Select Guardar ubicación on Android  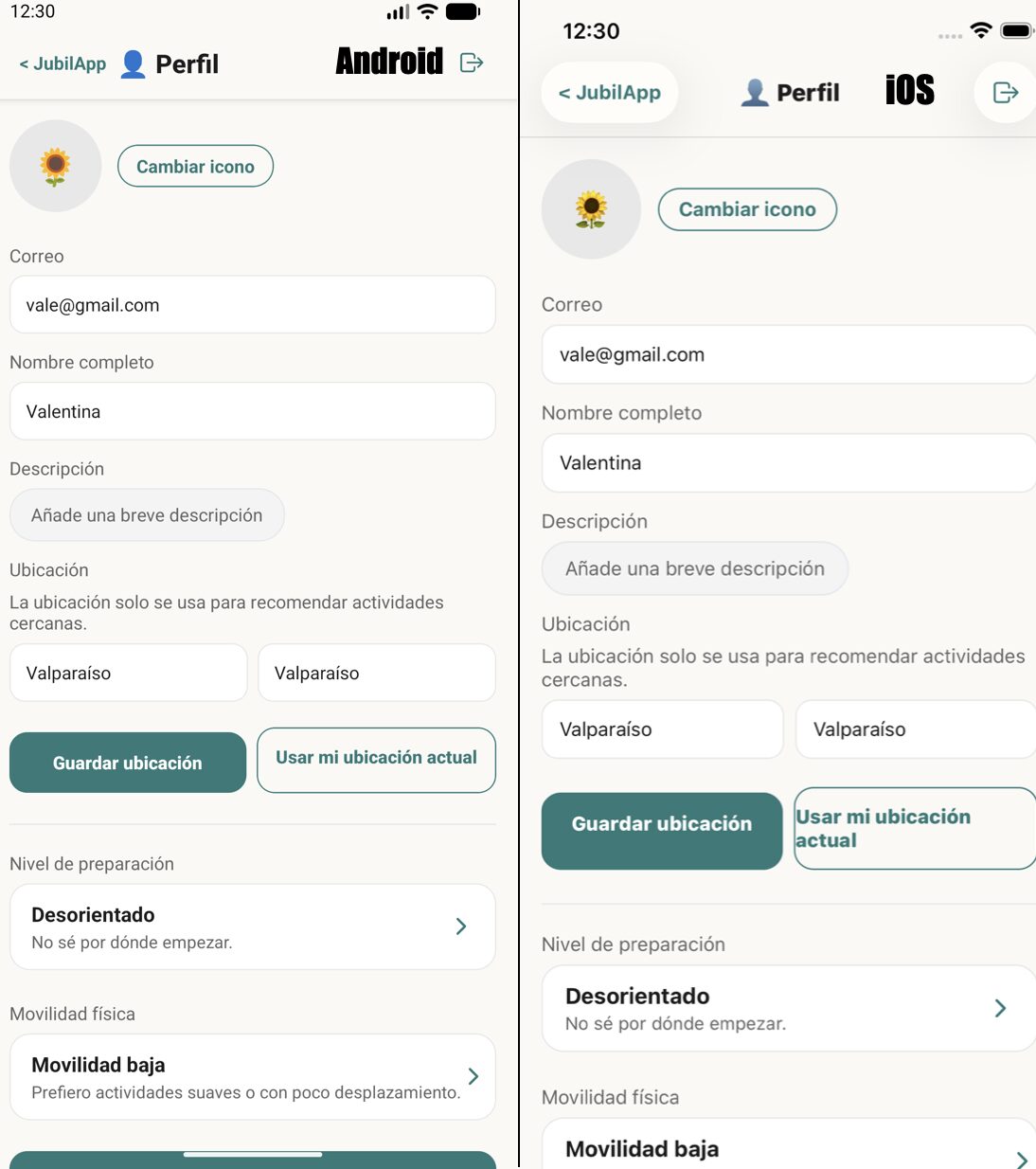click(127, 762)
